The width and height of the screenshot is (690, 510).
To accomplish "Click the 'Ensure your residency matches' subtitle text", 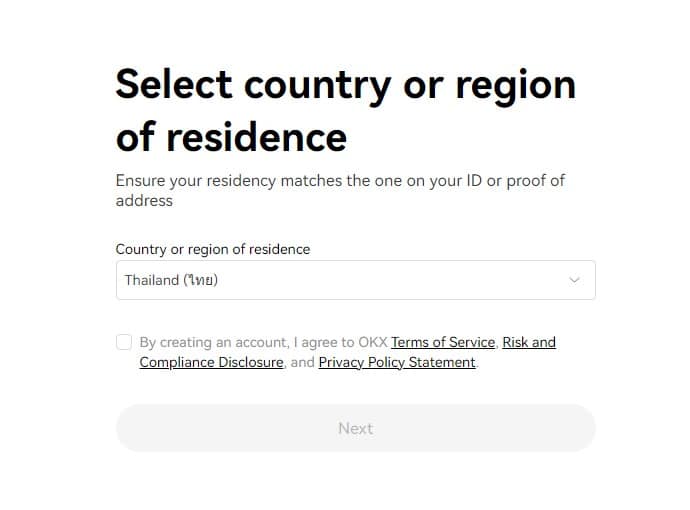I will tap(340, 181).
